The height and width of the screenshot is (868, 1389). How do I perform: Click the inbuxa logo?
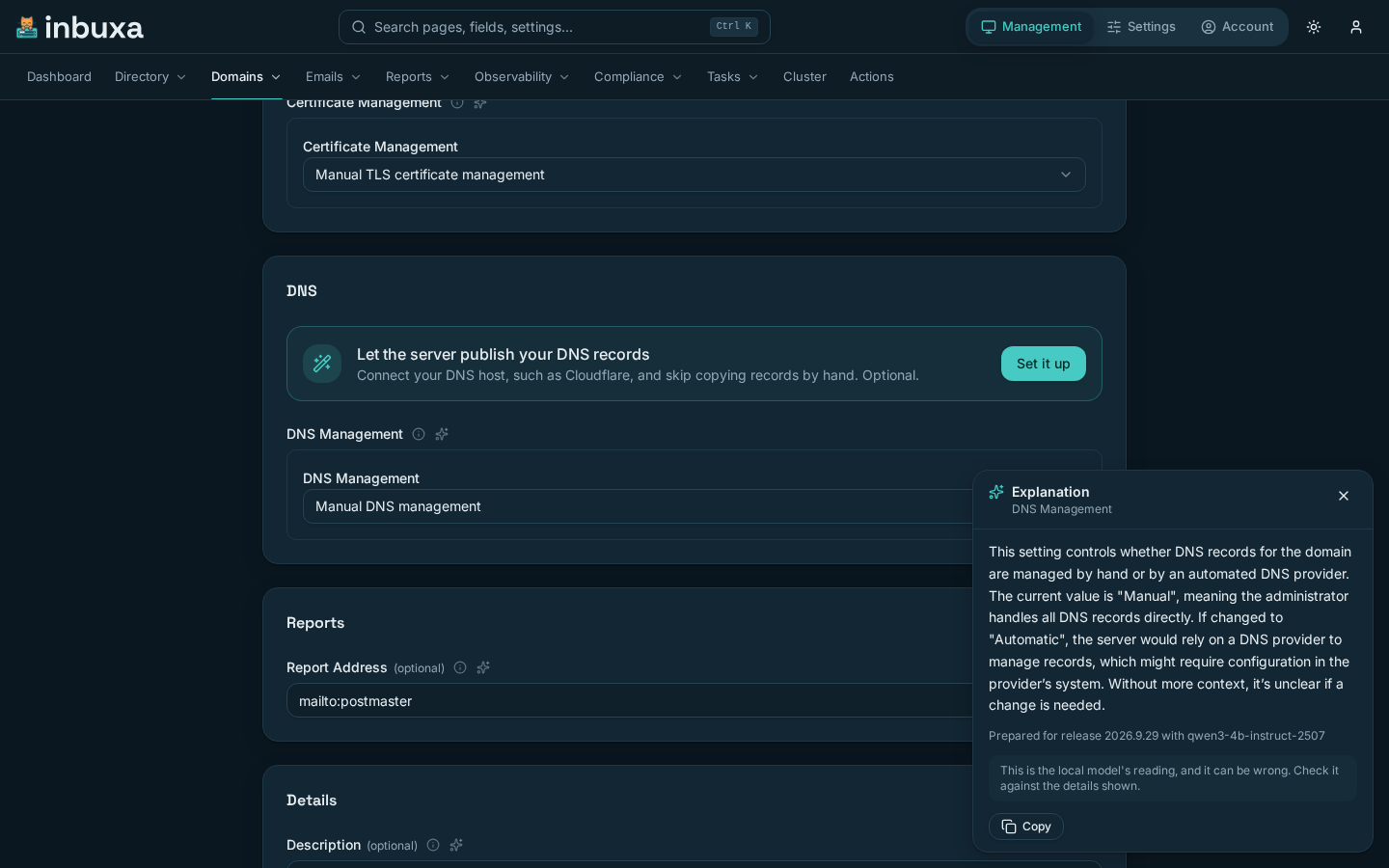pyautogui.click(x=80, y=27)
